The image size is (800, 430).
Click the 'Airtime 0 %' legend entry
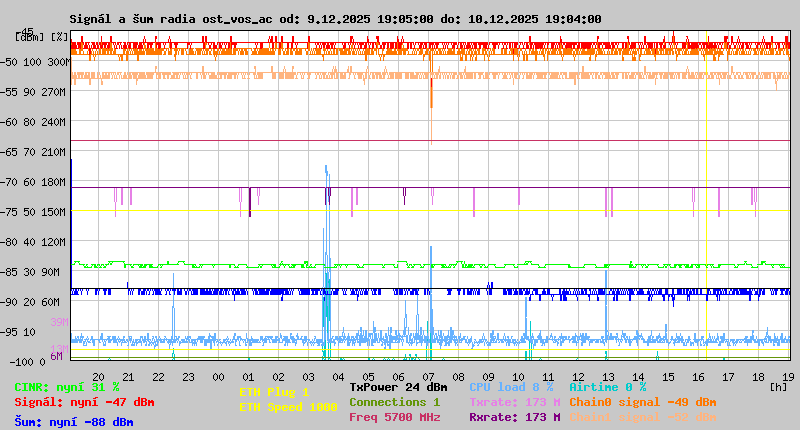click(x=608, y=387)
